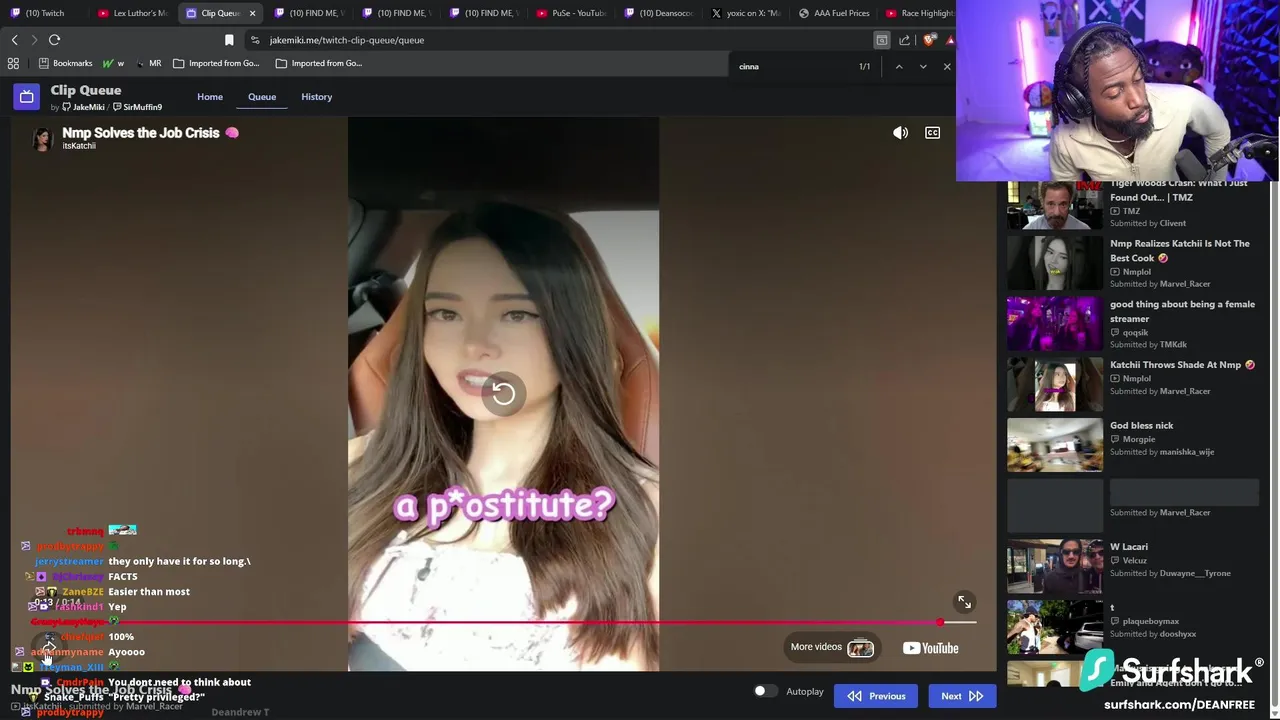The image size is (1280, 720).
Task: Click the red video progress bar handle
Action: (x=940, y=622)
